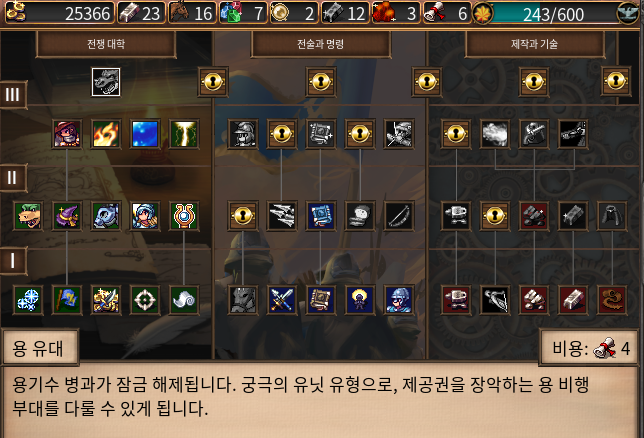Click the bow and arrow research icon
The width and height of the screenshot is (644, 438).
[x=399, y=216]
